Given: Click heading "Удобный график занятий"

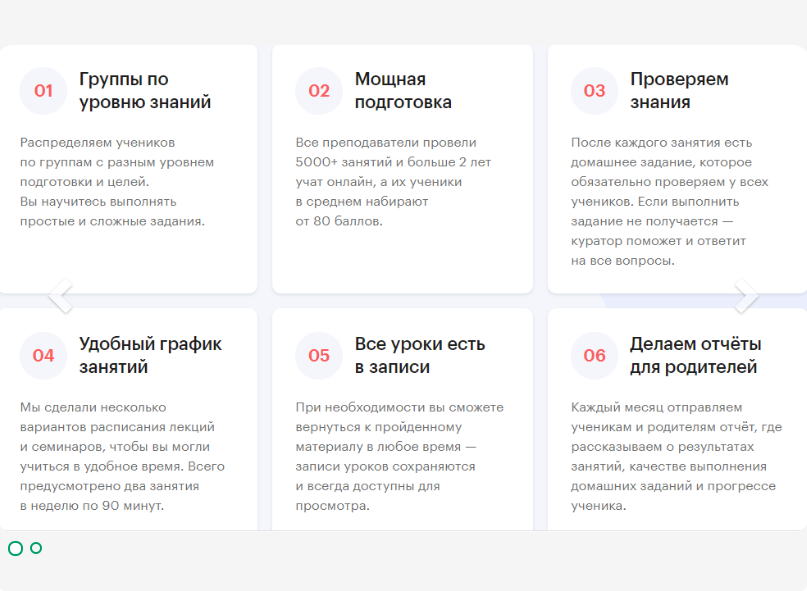Looking at the screenshot, I should click(150, 355).
